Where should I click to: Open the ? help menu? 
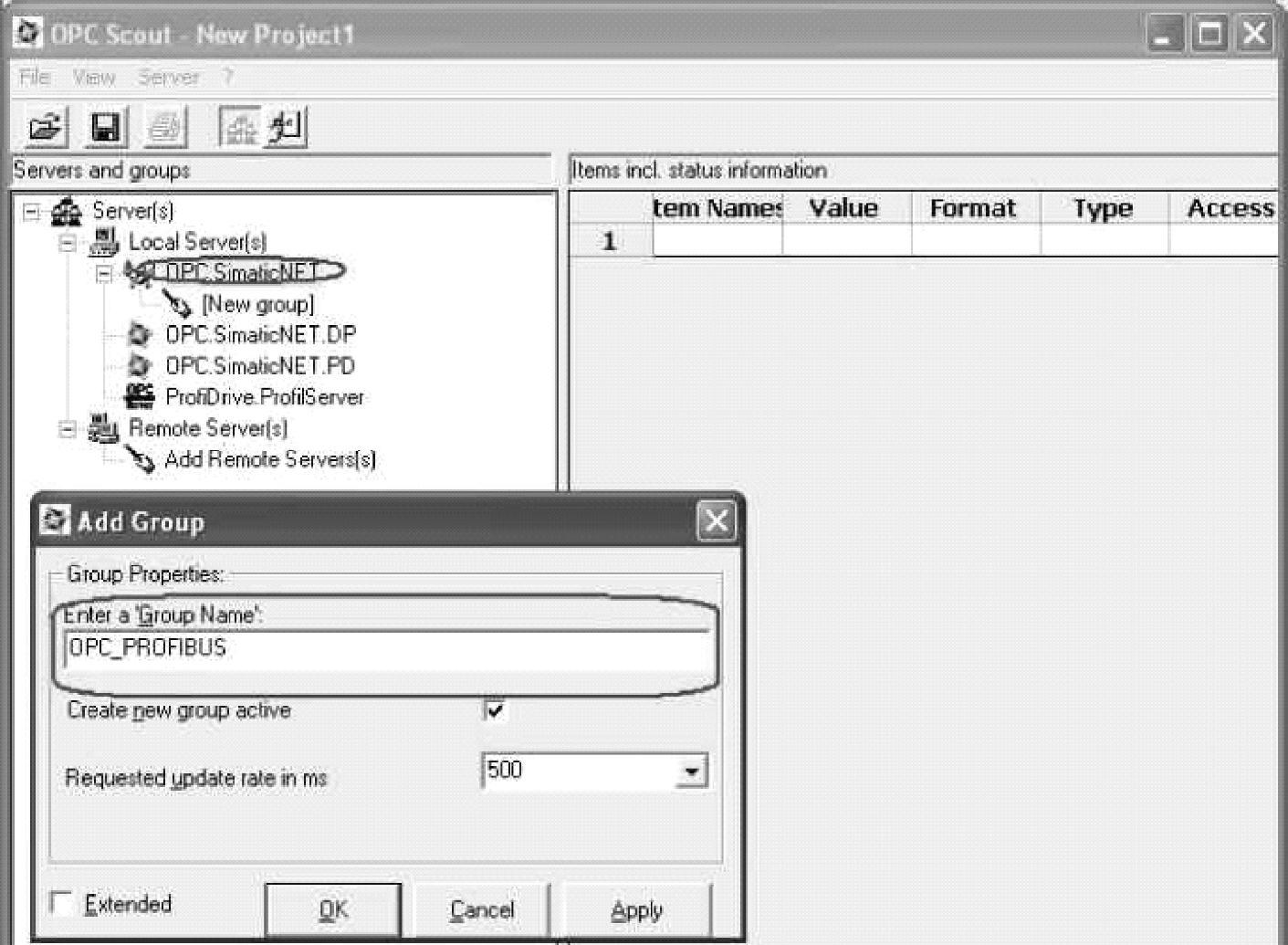click(x=228, y=78)
